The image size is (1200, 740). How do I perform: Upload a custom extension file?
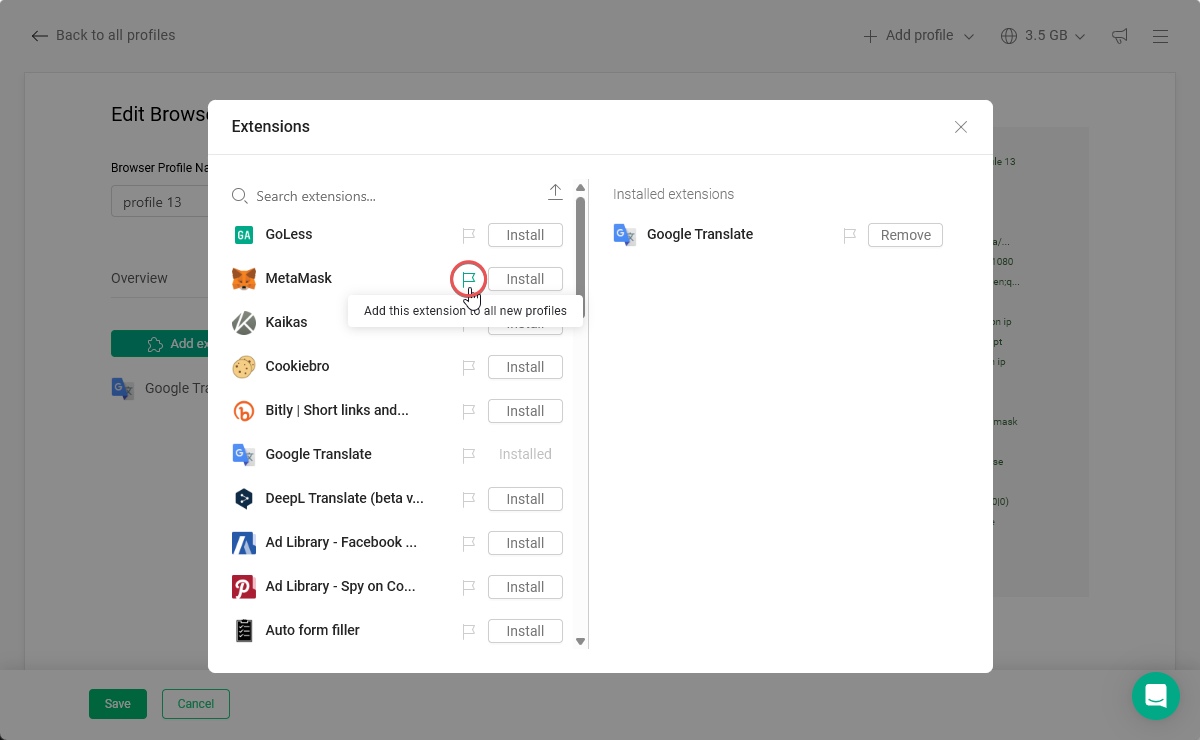(x=555, y=192)
